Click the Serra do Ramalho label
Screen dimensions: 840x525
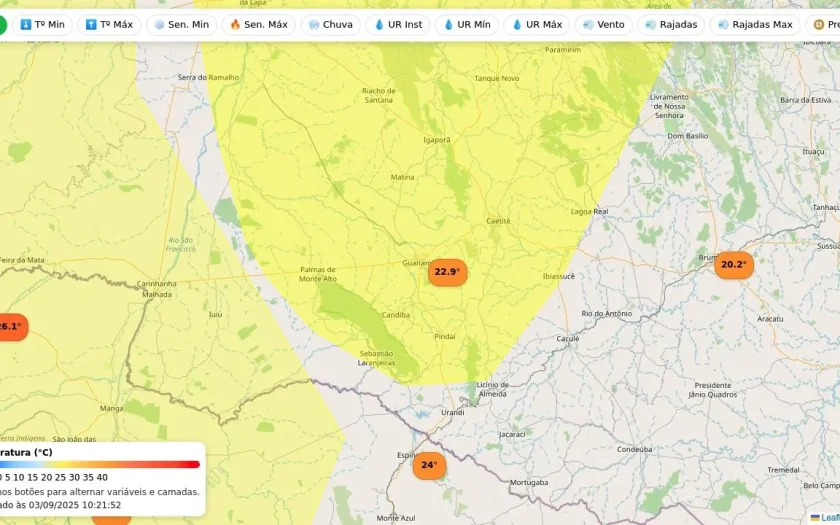(x=208, y=77)
